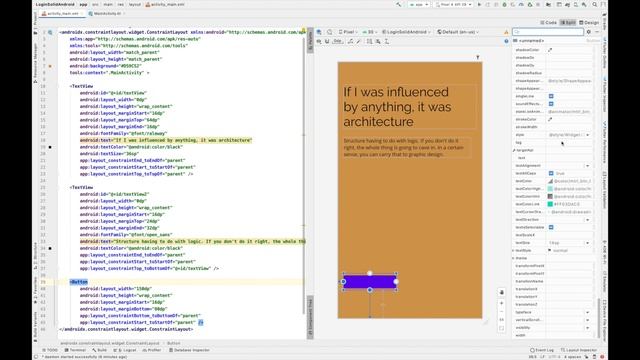Zoom in with the plus icon

pos(502,303)
